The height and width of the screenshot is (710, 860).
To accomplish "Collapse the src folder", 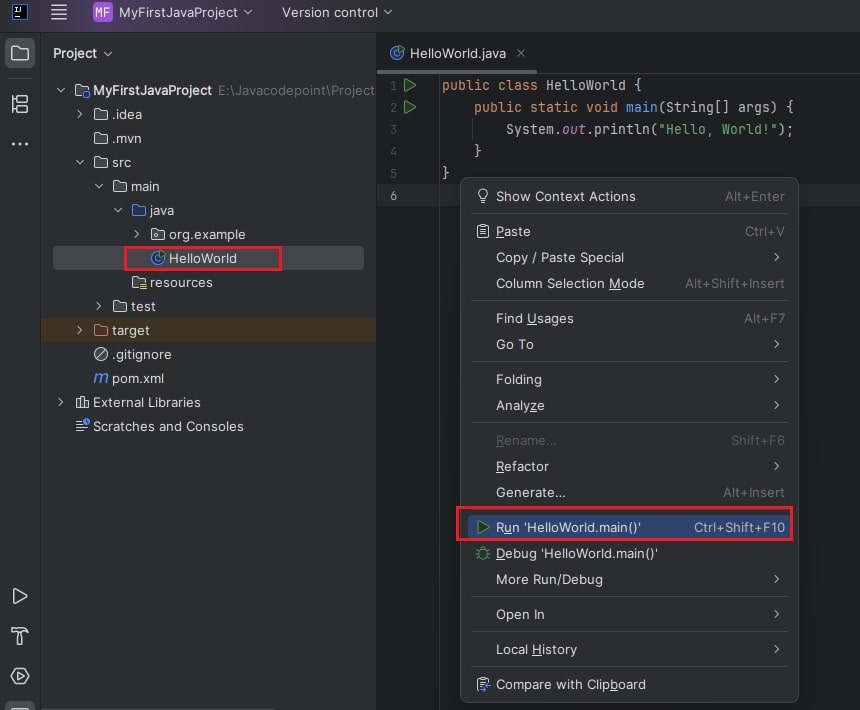I will click(x=80, y=162).
